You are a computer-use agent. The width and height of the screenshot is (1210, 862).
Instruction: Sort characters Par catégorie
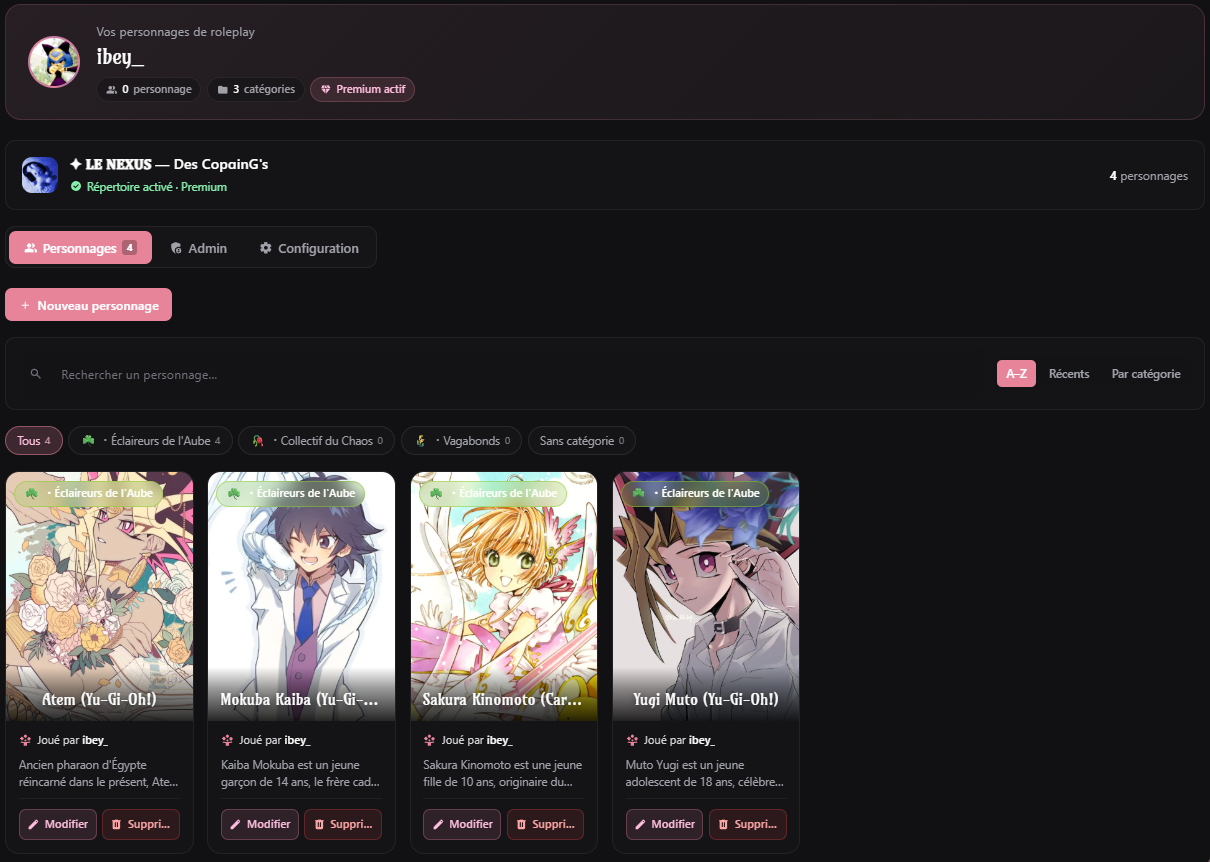click(x=1146, y=374)
